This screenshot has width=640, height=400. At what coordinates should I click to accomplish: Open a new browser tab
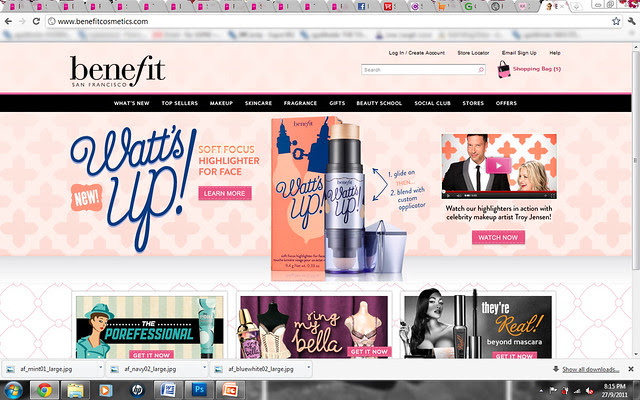point(576,7)
